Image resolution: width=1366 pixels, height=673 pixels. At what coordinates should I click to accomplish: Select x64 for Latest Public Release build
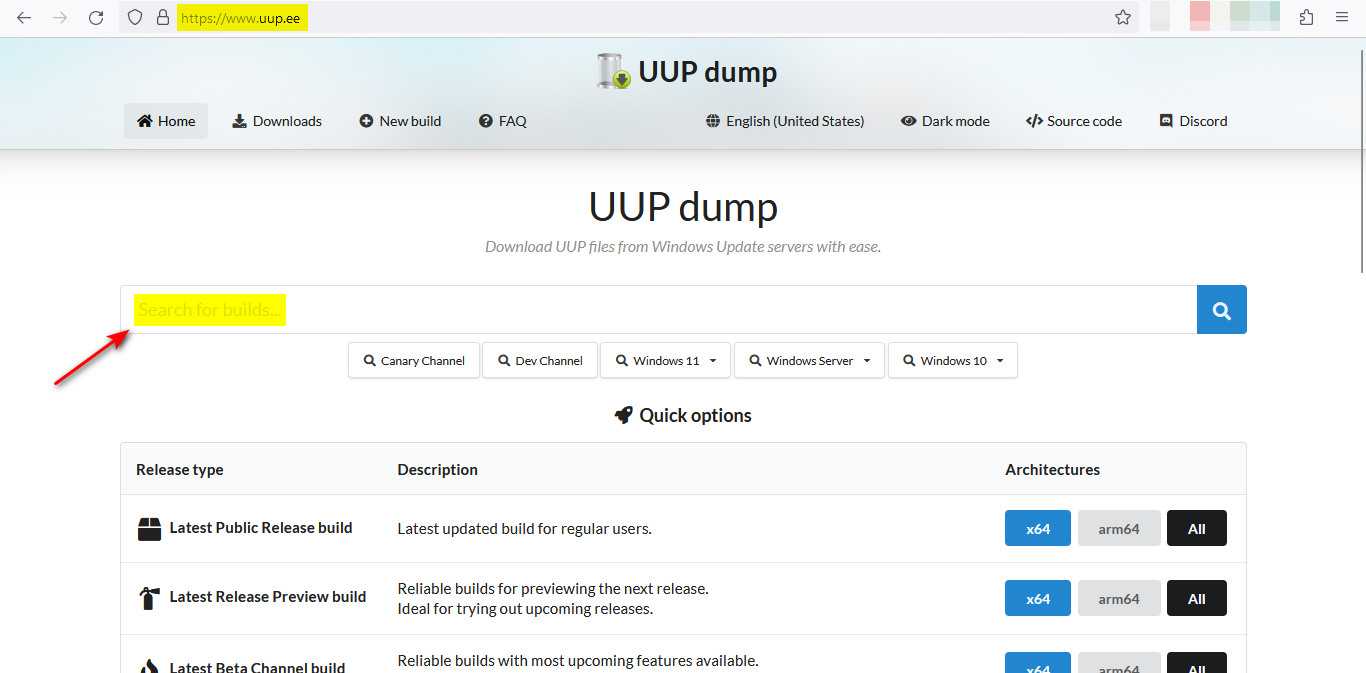(1038, 529)
